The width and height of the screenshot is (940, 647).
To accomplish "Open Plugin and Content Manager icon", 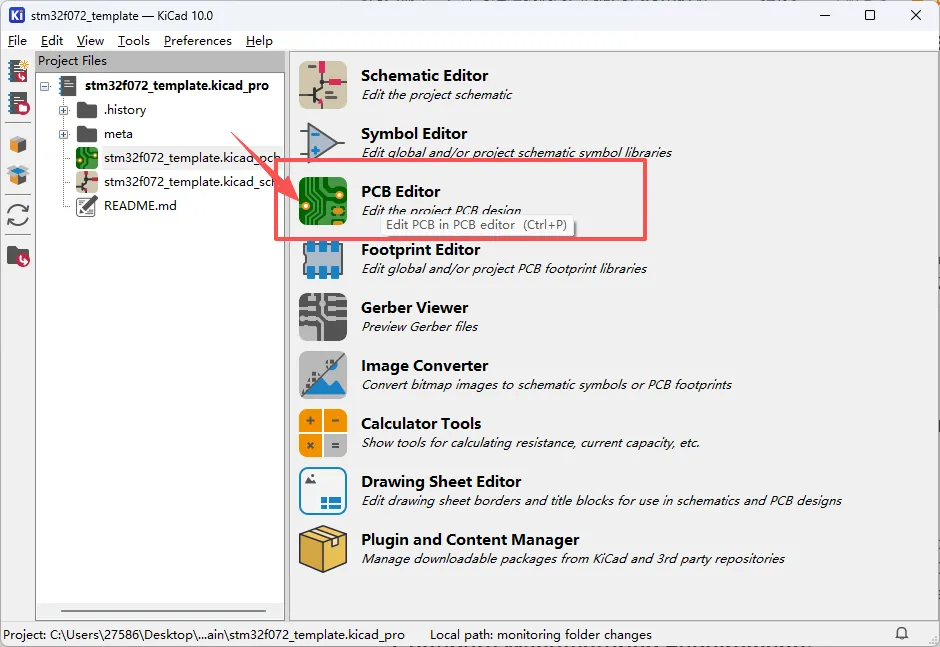I will (x=323, y=549).
